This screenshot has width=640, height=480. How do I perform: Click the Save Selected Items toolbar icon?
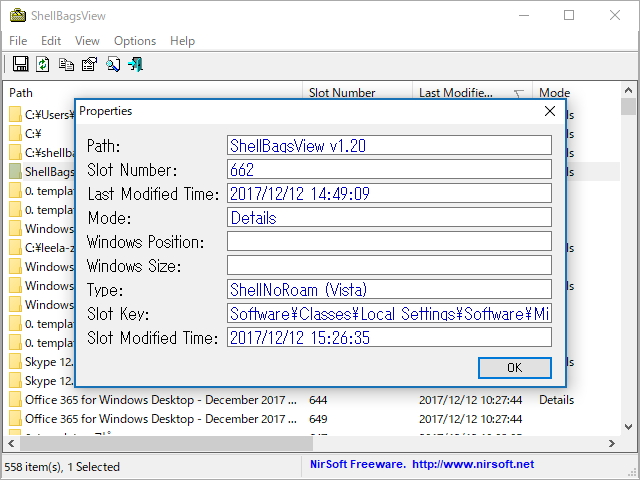[20, 64]
